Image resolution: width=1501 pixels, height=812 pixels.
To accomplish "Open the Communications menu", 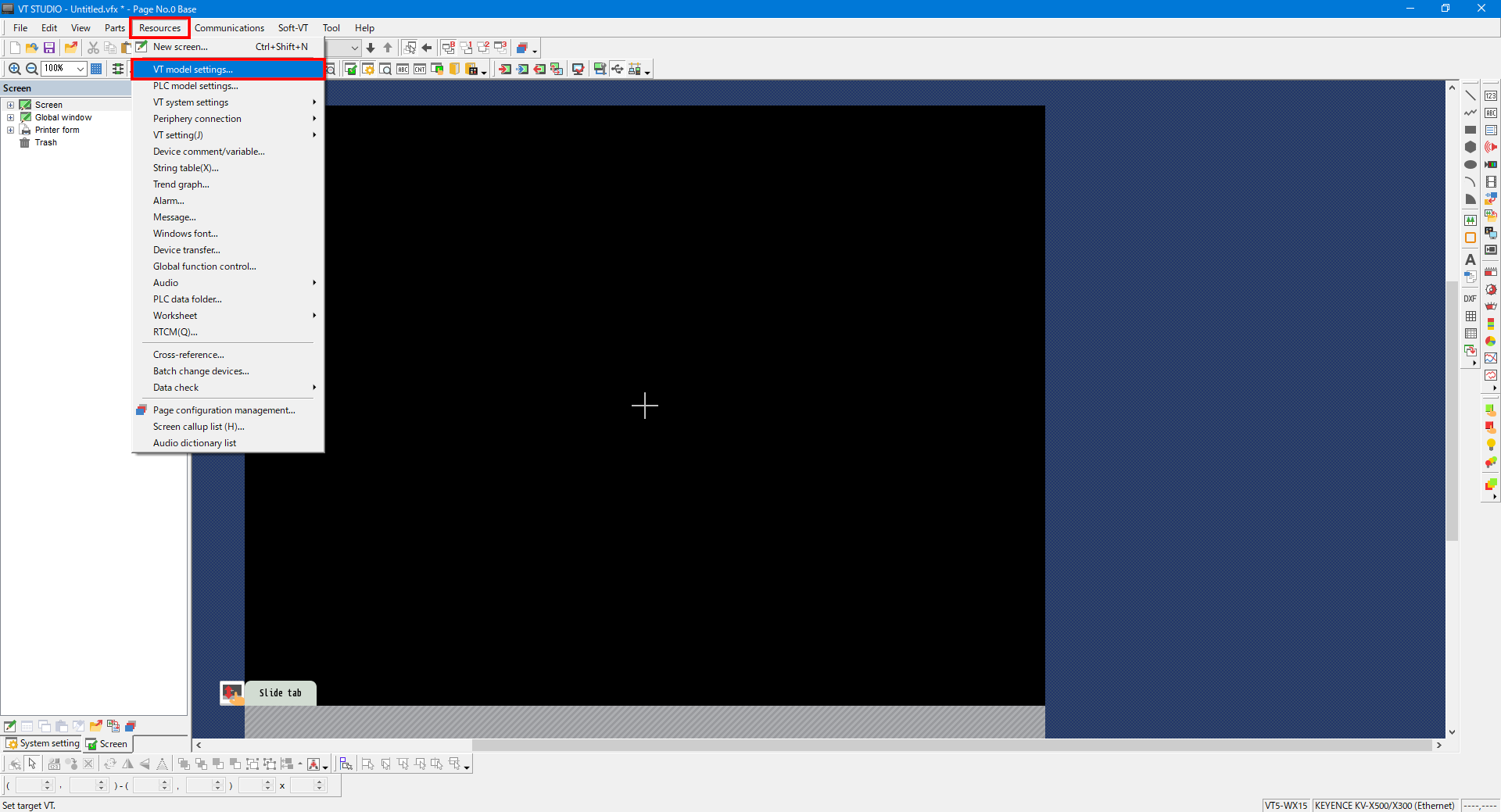I will [x=229, y=28].
